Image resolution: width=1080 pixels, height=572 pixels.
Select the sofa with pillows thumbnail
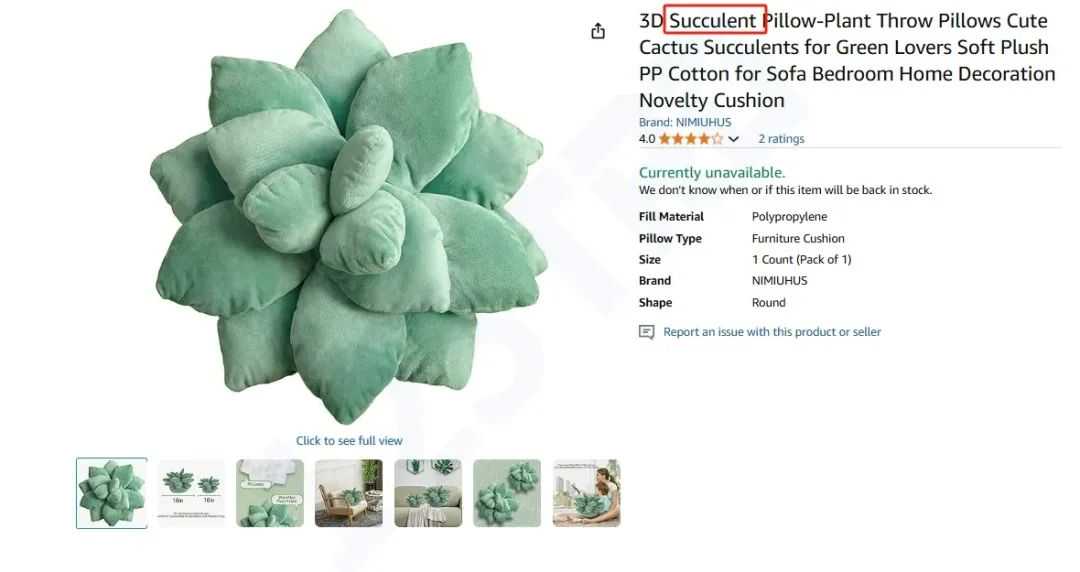point(428,493)
